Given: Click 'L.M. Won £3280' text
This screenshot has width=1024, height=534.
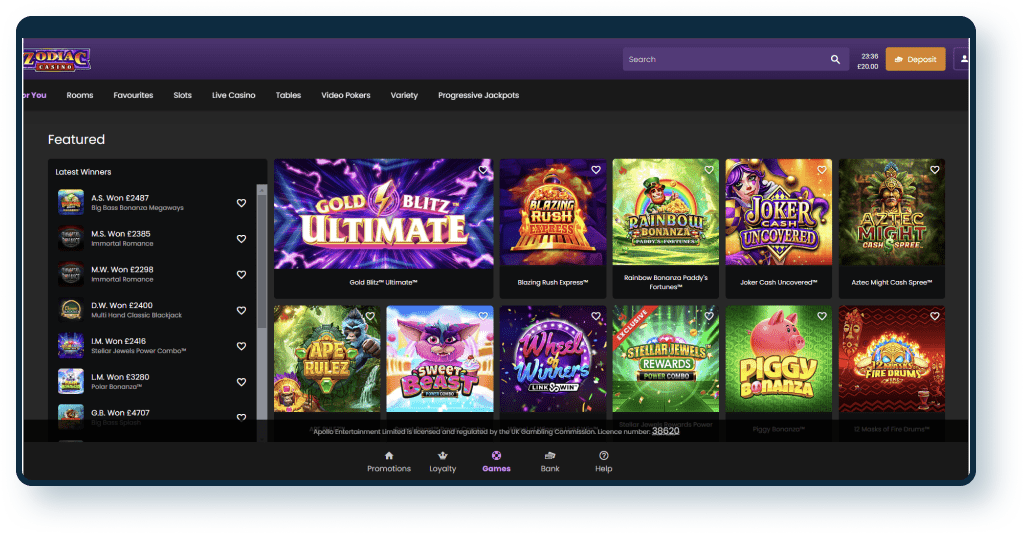Looking at the screenshot, I should point(120,377).
